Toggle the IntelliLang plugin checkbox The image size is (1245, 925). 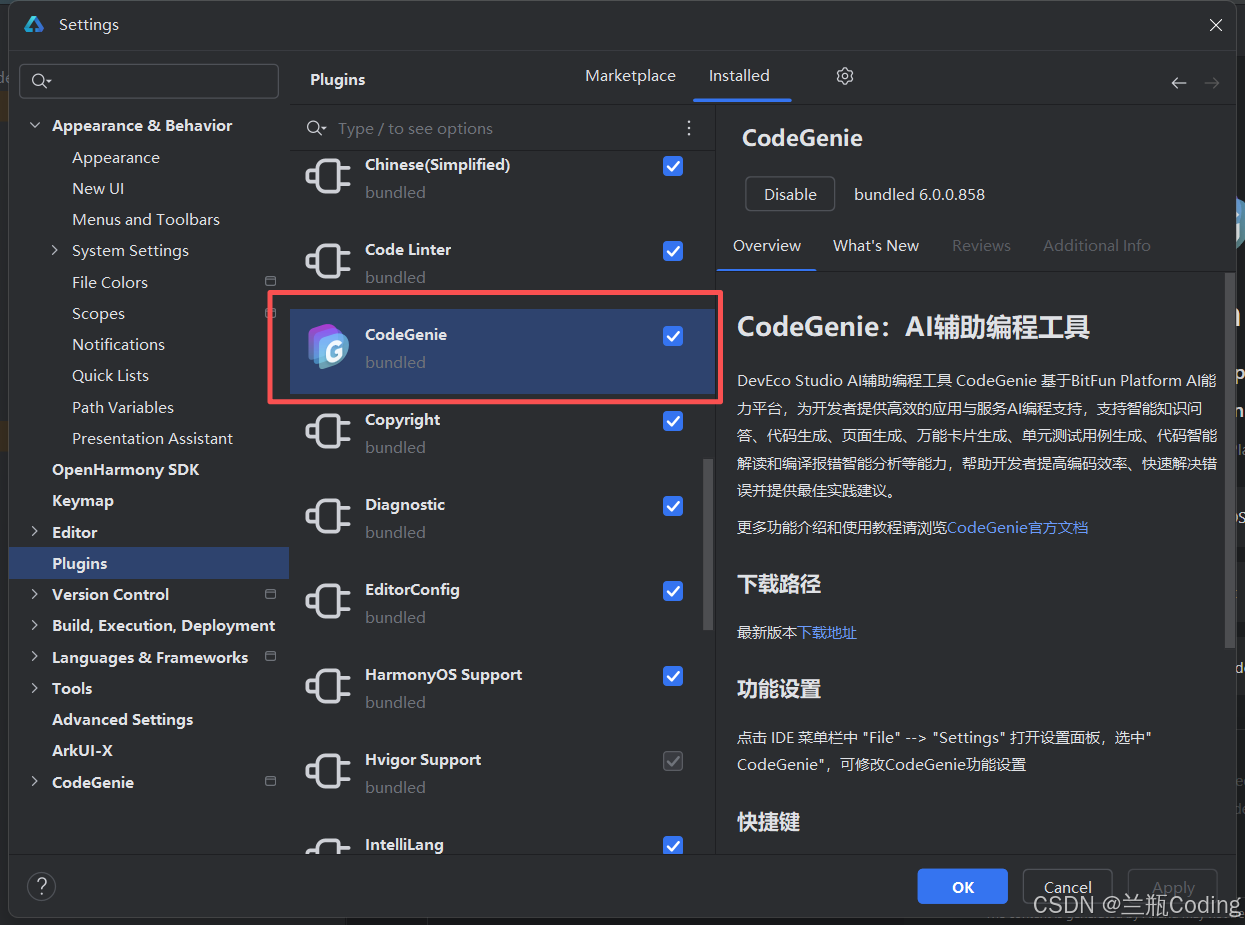[673, 846]
